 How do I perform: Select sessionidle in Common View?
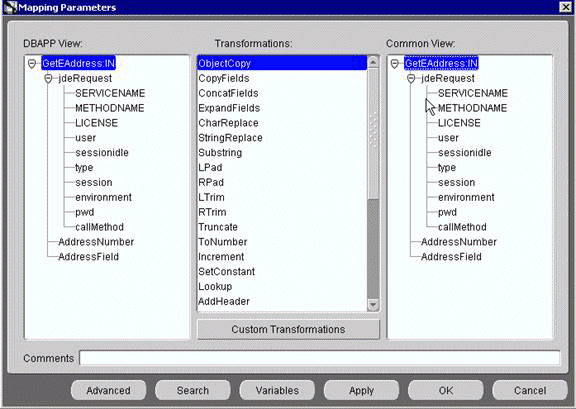coord(465,153)
